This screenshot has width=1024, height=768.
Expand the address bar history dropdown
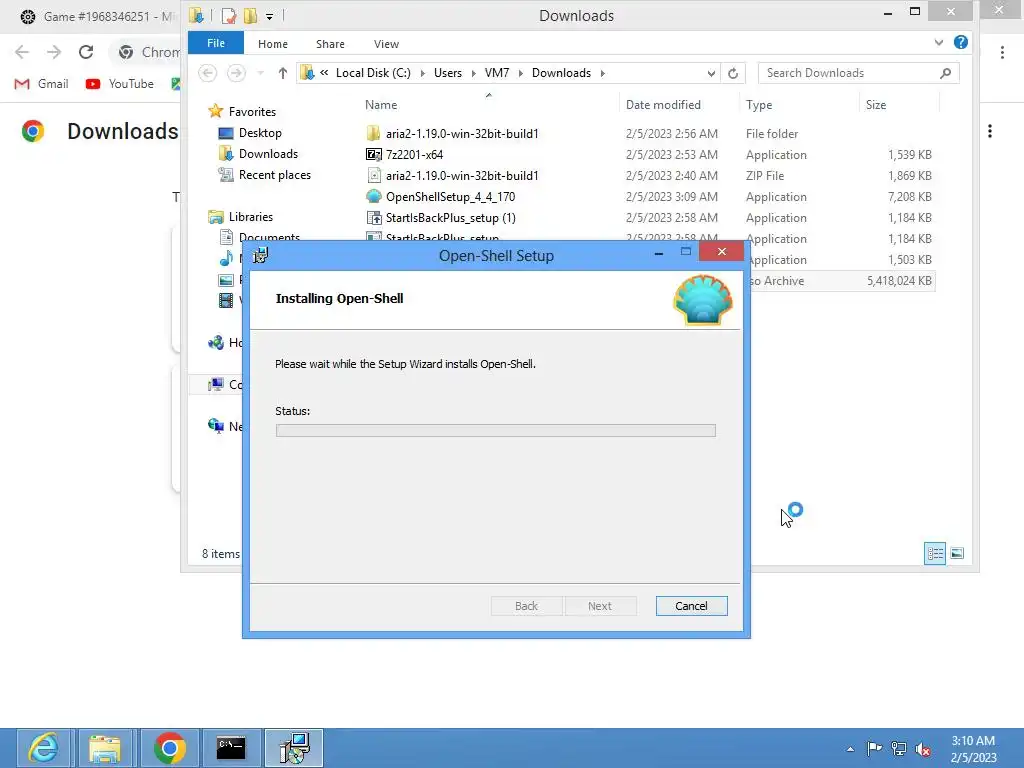click(711, 73)
